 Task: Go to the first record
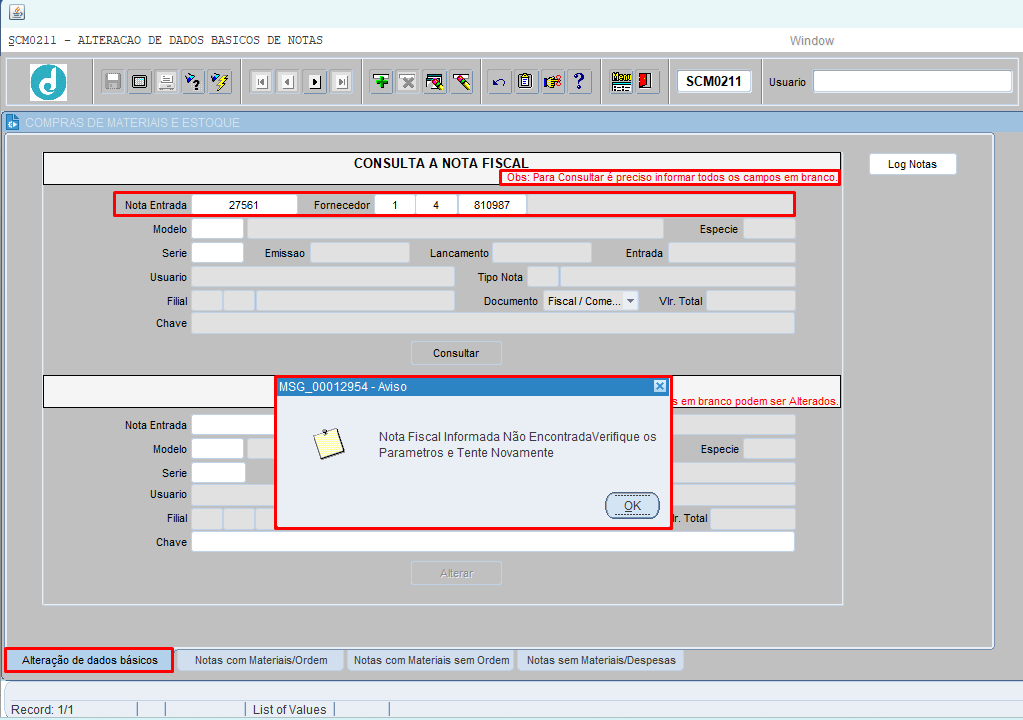coord(261,82)
